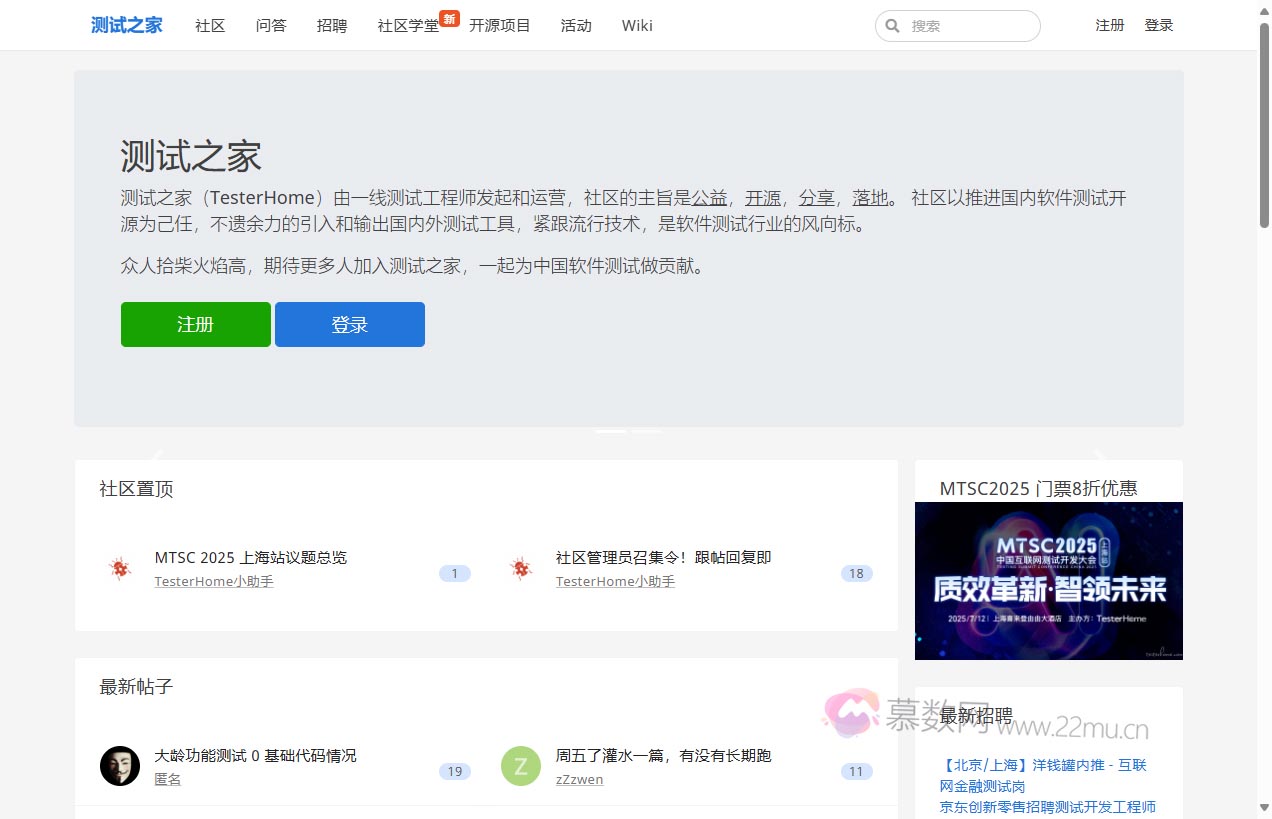
Task: Go to the 社区学堂 tab marked new
Action: coord(408,26)
